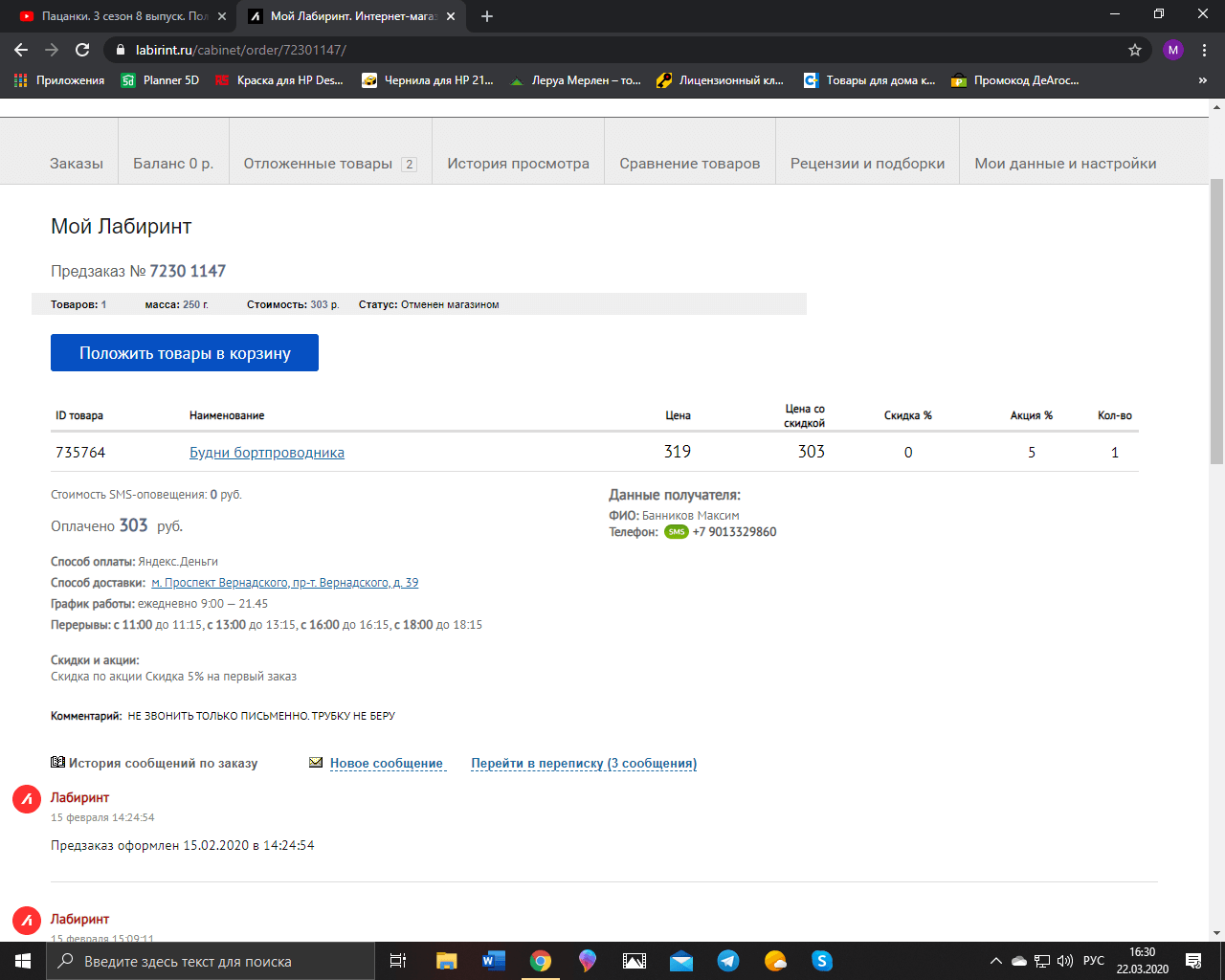1225x980 pixels.
Task: Open Краска для HP Des bookmark
Action: 279,80
